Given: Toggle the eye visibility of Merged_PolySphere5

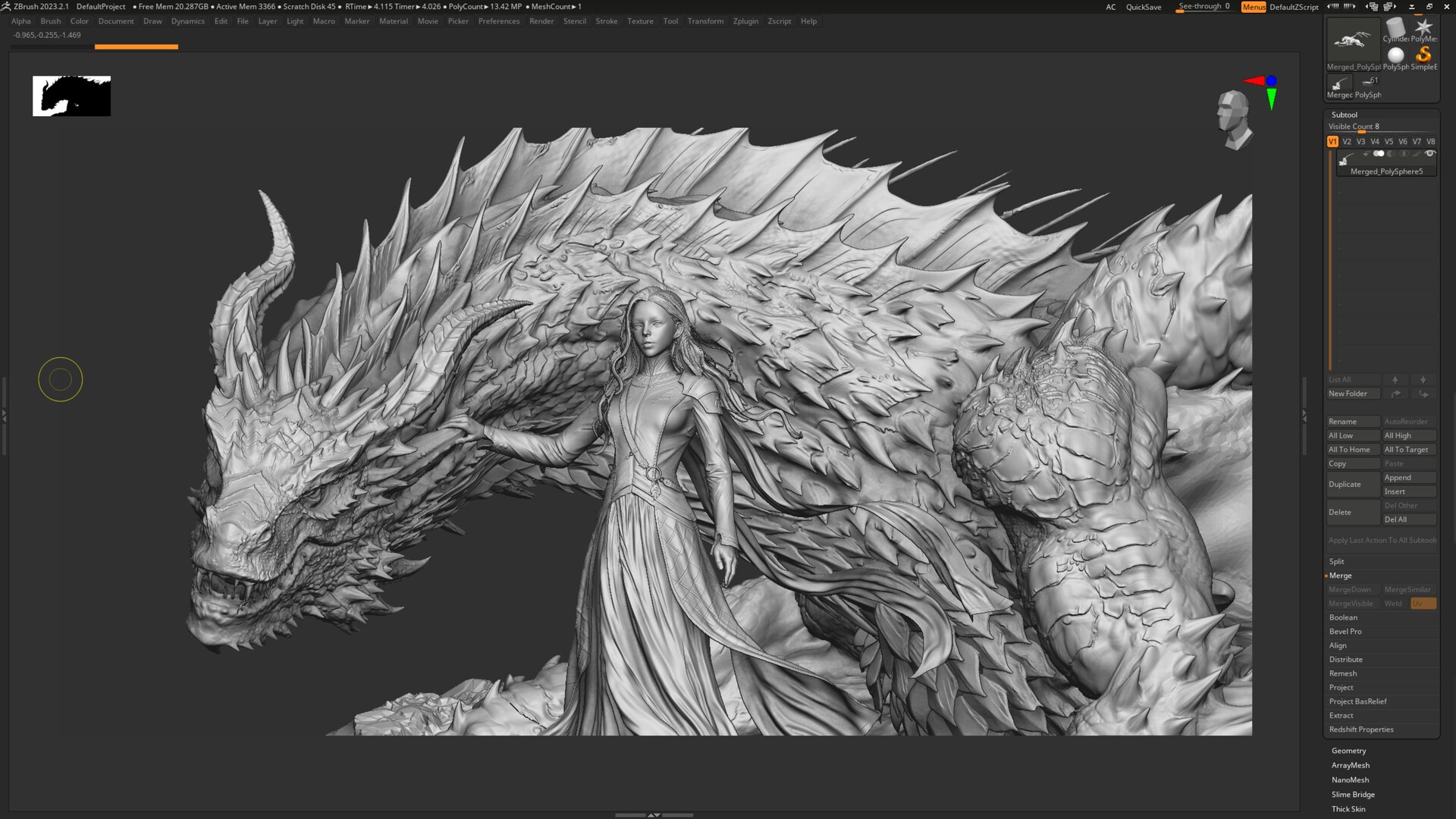Looking at the screenshot, I should 1430,154.
